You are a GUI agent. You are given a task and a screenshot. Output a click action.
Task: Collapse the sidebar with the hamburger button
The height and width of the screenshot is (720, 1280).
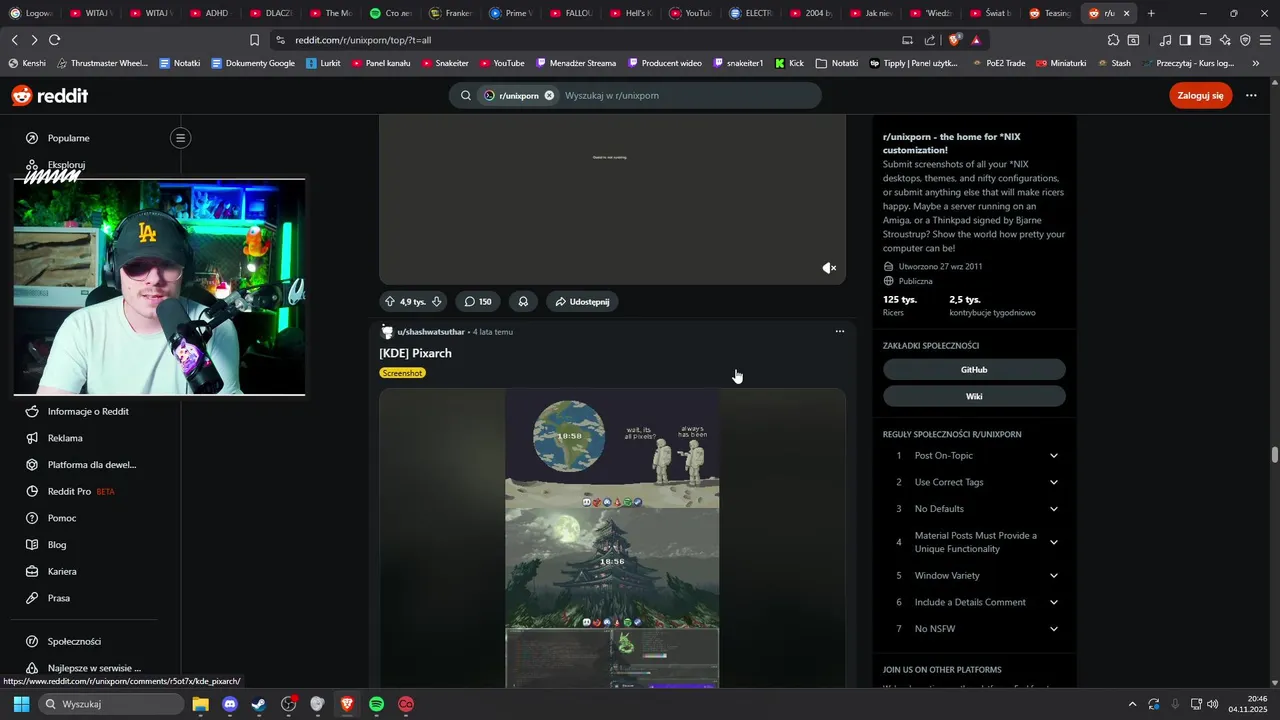pyautogui.click(x=180, y=138)
